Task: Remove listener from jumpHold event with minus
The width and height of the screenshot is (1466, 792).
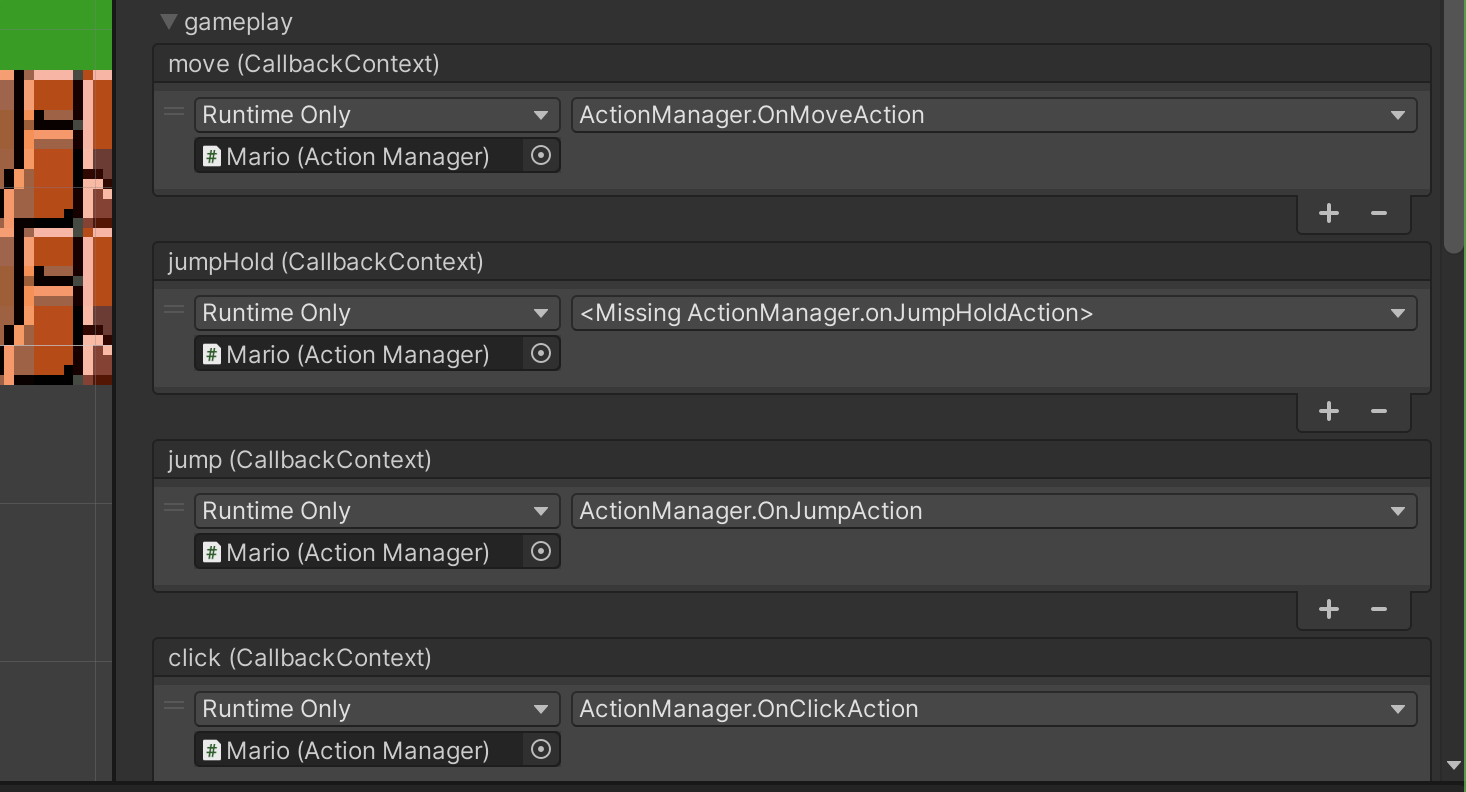Action: (x=1379, y=411)
